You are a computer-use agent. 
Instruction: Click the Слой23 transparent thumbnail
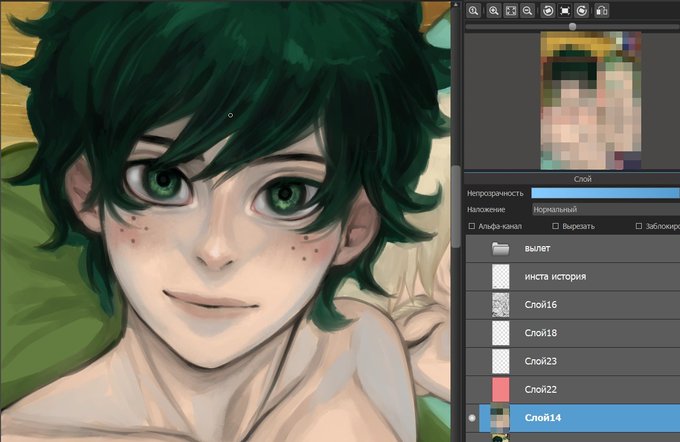(500, 361)
